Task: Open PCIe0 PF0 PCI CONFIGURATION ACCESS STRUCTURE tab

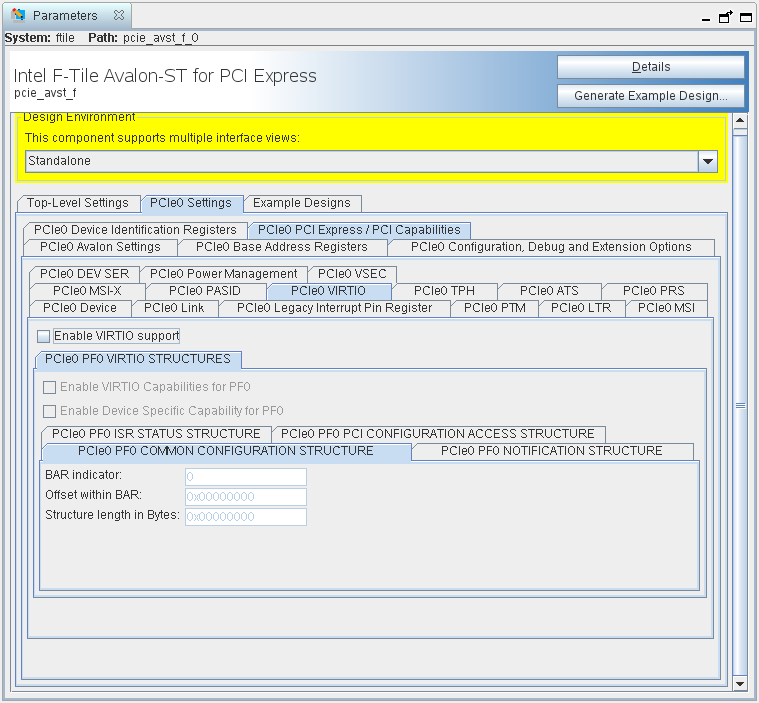Action: point(438,434)
